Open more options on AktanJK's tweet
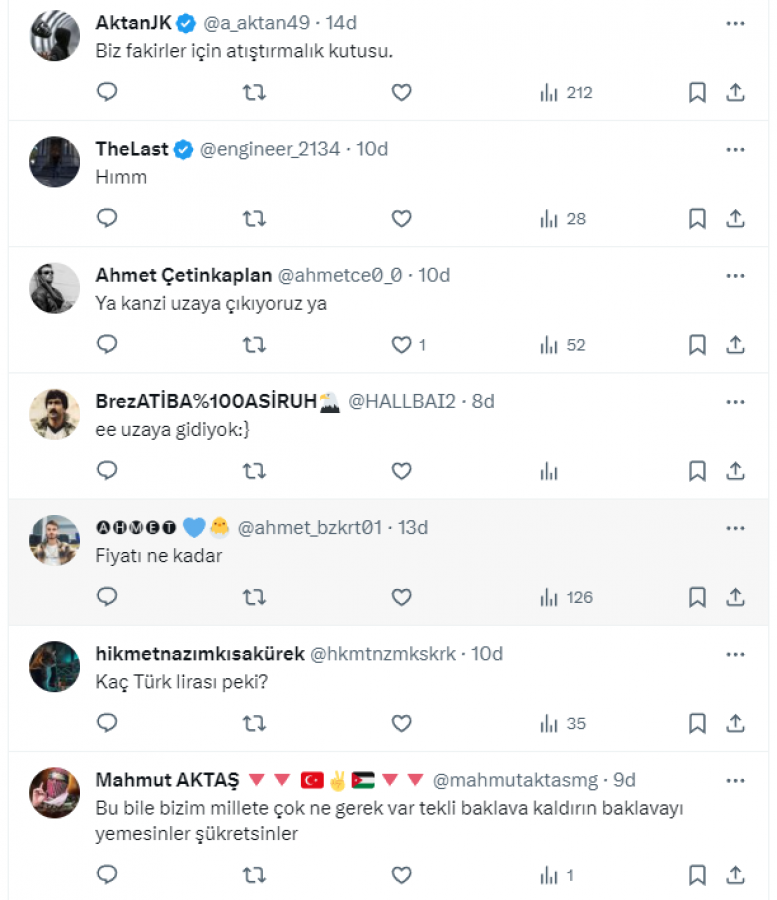777x900 pixels. click(735, 23)
